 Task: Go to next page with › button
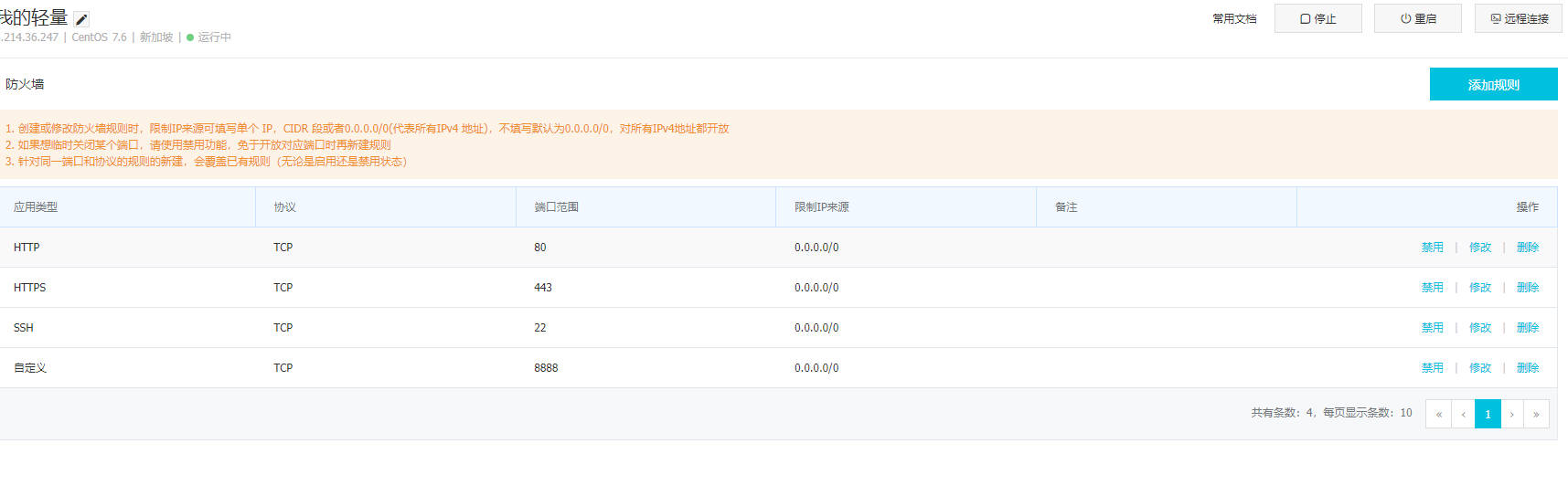click(x=1512, y=414)
